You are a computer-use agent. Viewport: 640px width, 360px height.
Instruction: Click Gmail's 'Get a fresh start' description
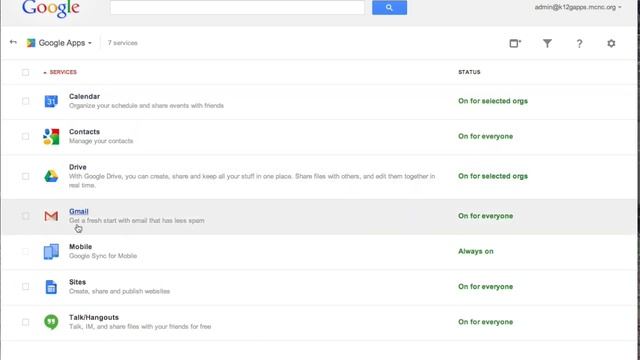click(x=136, y=220)
